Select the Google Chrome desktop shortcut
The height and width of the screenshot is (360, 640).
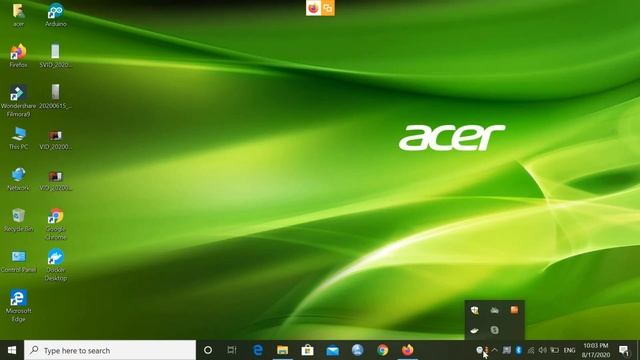click(x=56, y=224)
